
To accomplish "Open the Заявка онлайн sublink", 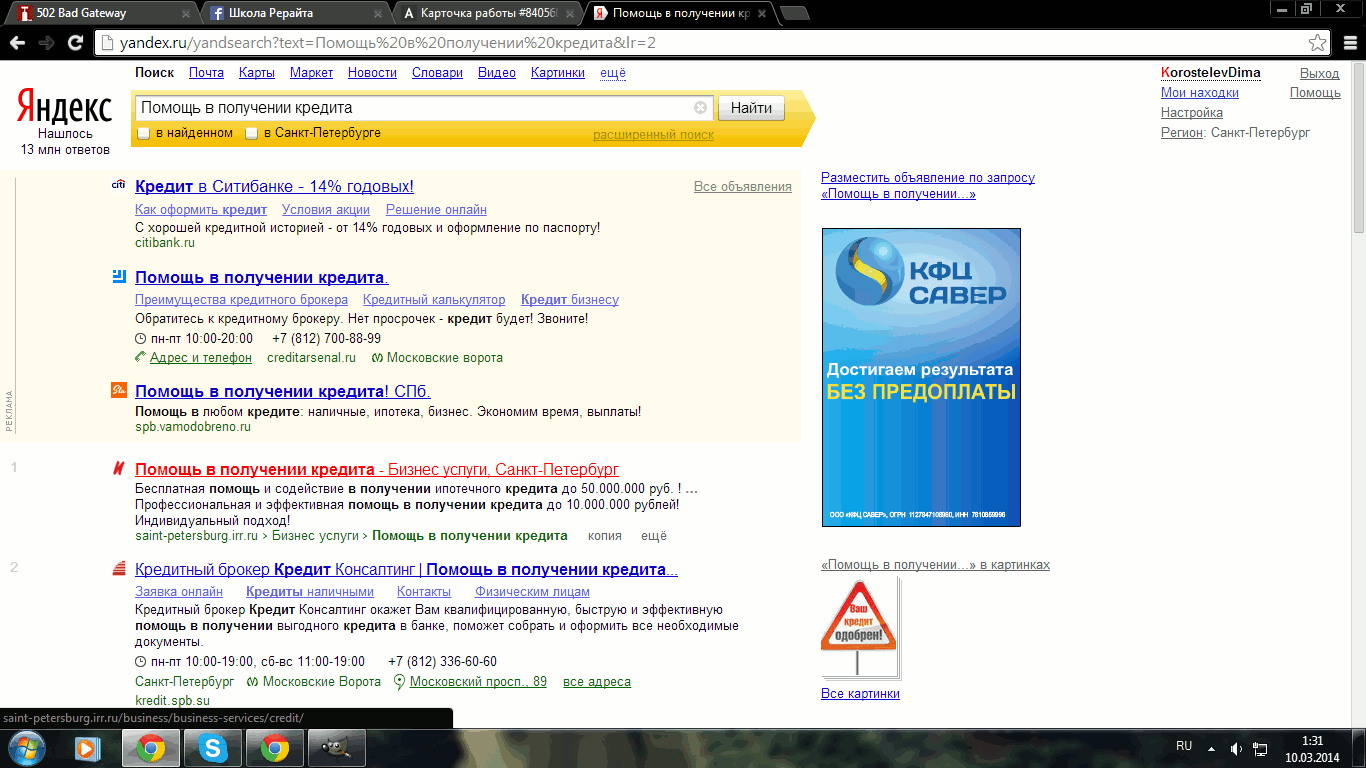I will [179, 592].
